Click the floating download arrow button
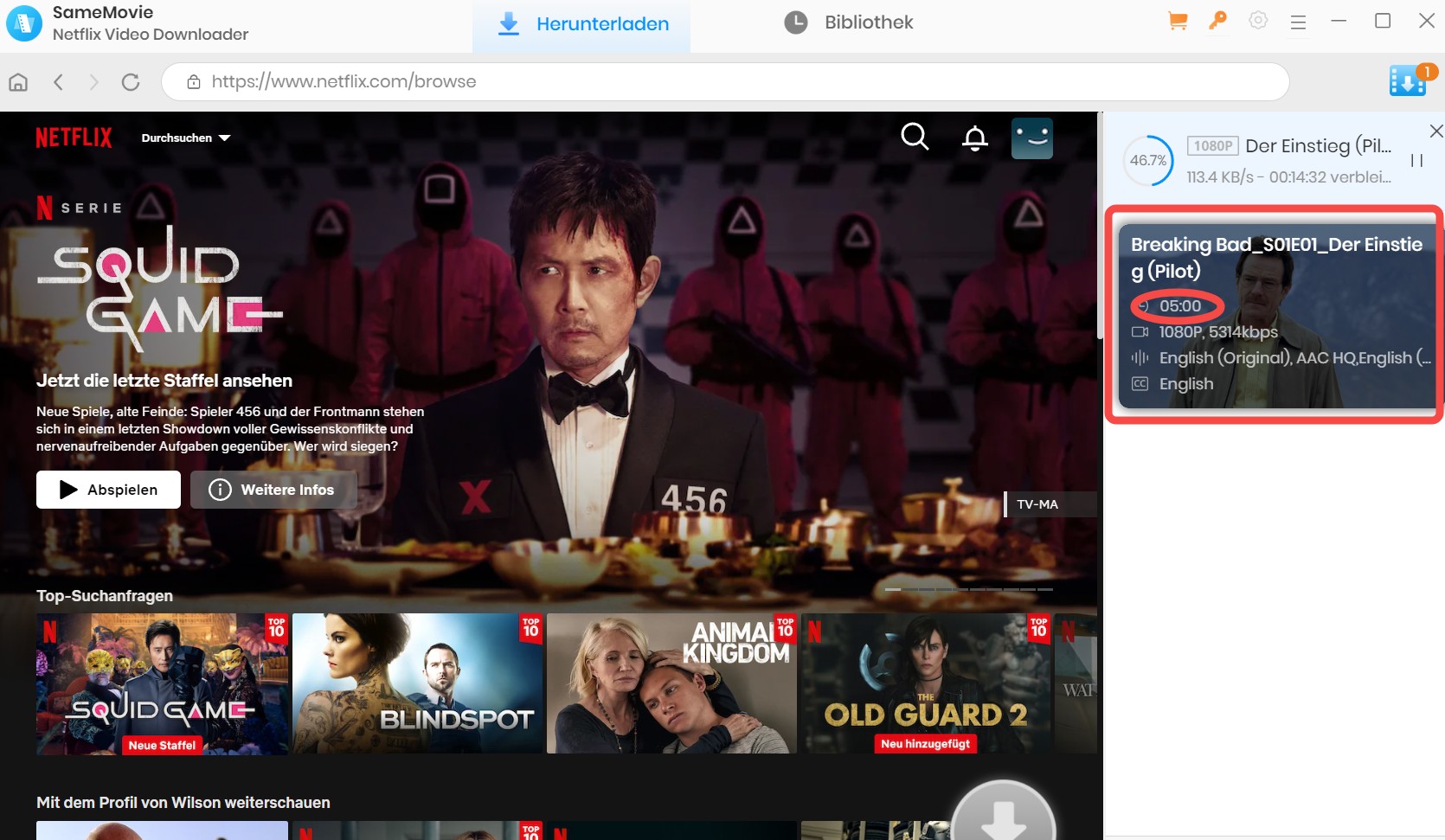 tap(1004, 813)
